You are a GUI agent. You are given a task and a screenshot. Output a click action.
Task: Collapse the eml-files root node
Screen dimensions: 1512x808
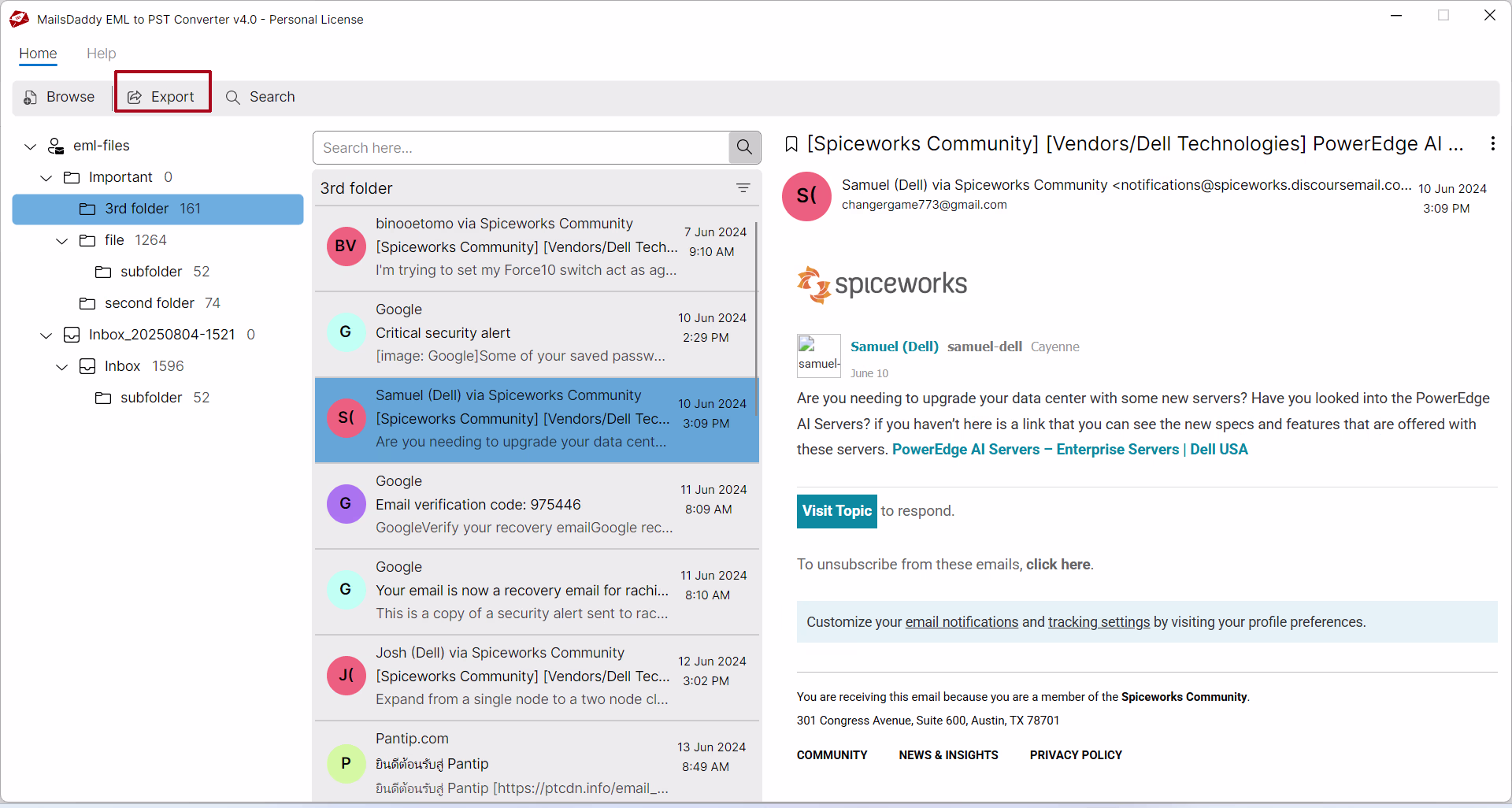[x=31, y=146]
